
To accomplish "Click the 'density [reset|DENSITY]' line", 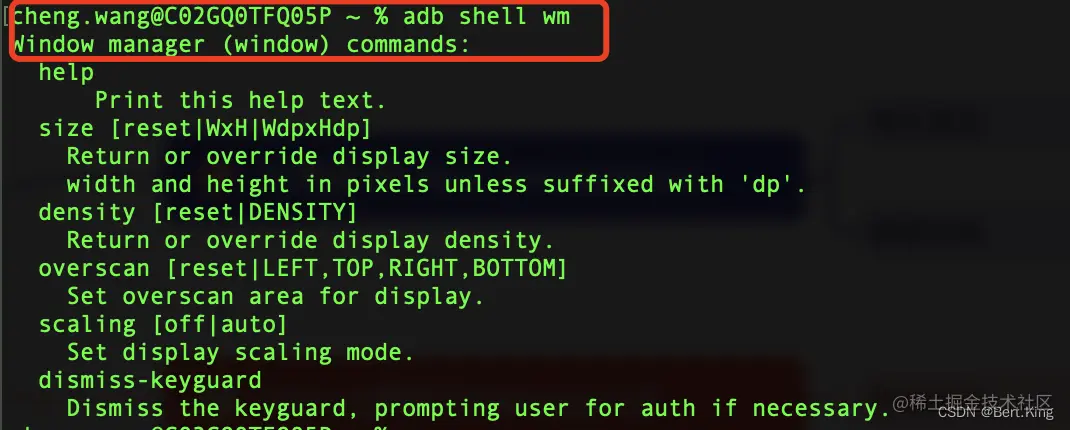I will (x=198, y=212).
